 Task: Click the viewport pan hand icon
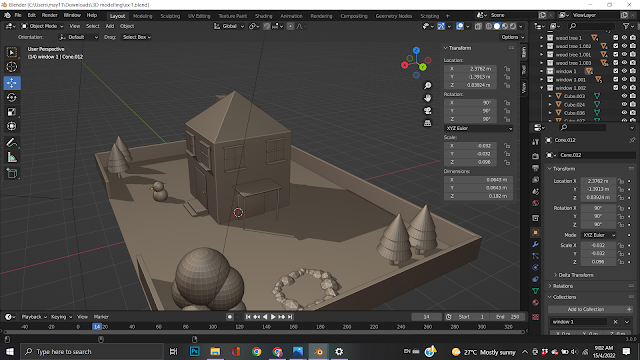427,98
